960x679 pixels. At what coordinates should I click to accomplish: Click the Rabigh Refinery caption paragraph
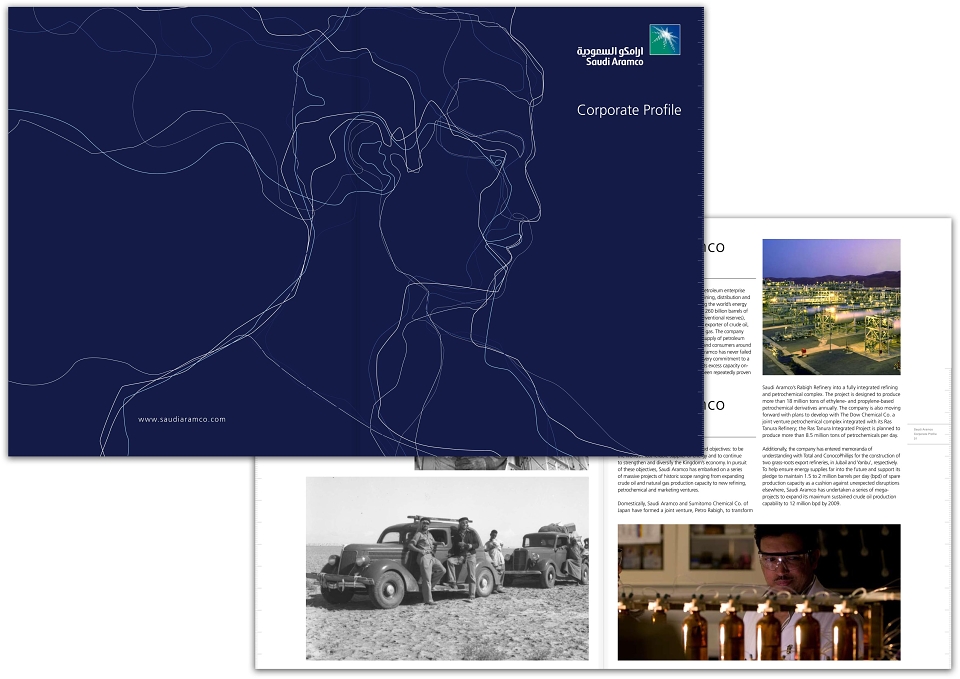831,411
